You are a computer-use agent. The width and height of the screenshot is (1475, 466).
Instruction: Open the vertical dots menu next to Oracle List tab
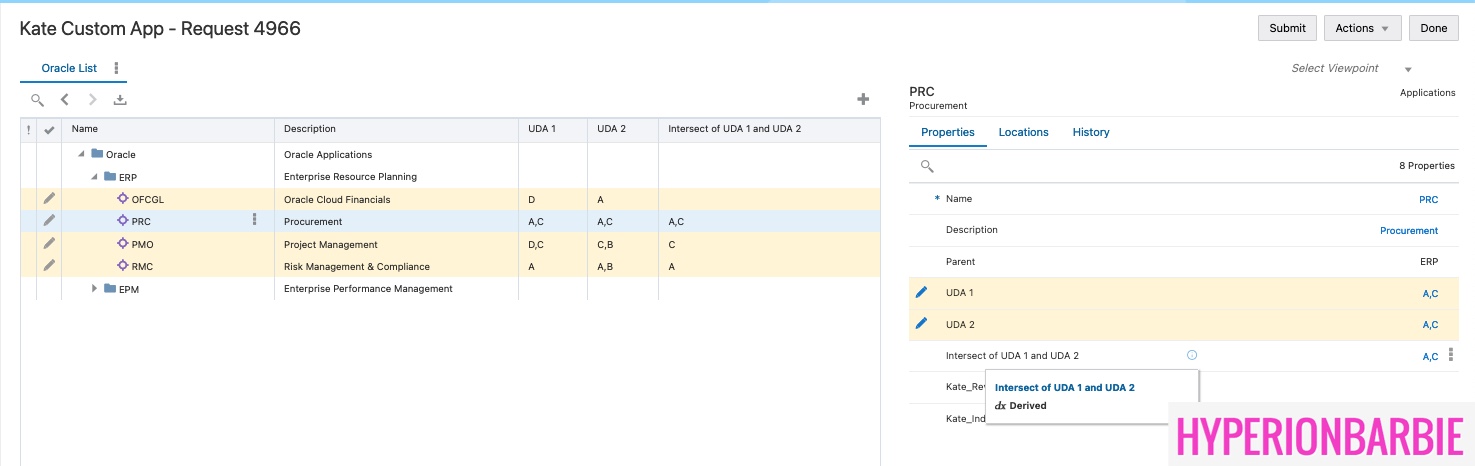click(116, 68)
